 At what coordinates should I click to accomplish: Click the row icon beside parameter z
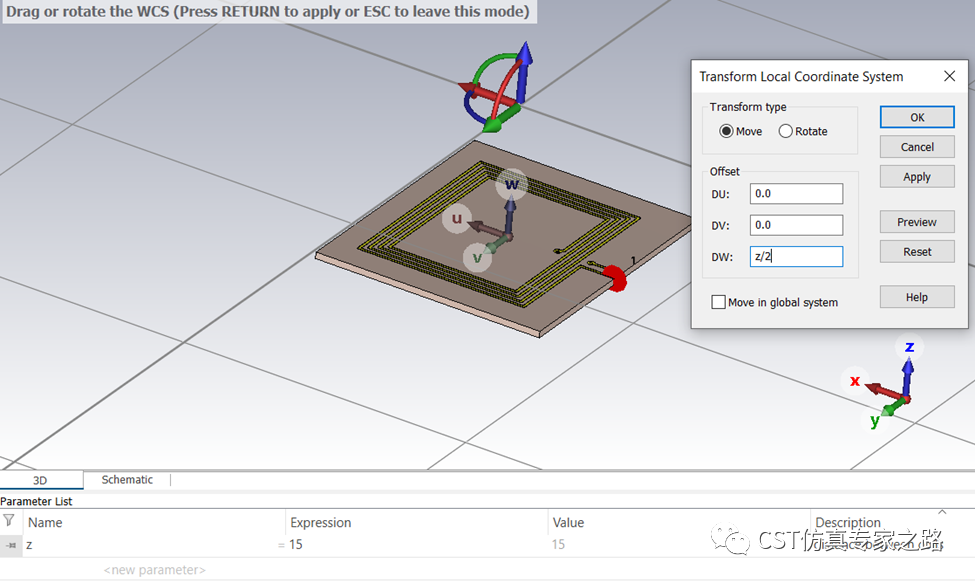pyautogui.click(x=11, y=545)
